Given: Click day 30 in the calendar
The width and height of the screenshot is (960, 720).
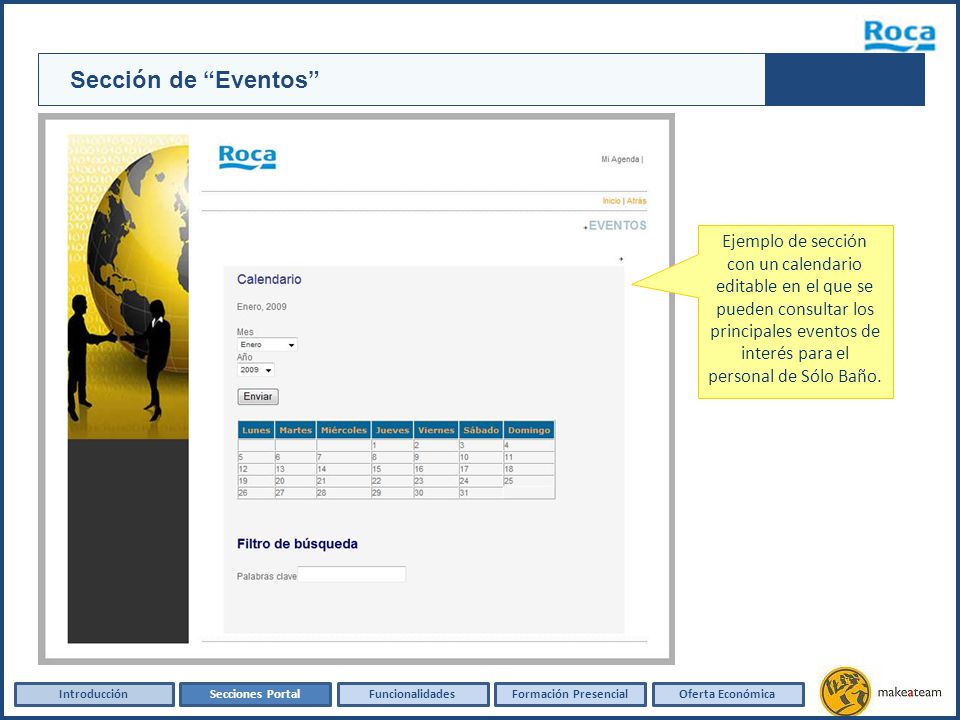Looking at the screenshot, I should 436,492.
